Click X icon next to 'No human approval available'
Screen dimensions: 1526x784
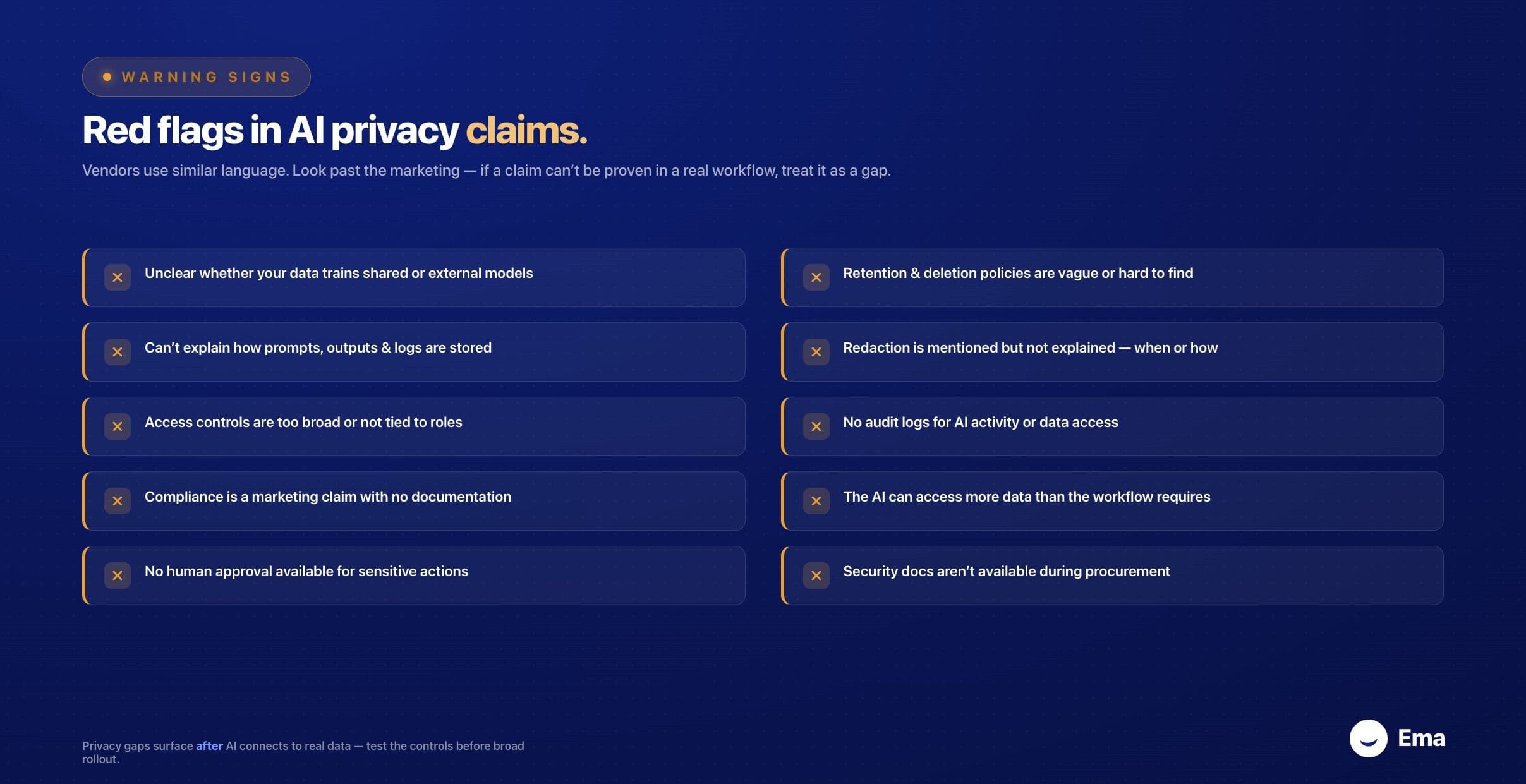click(x=118, y=576)
